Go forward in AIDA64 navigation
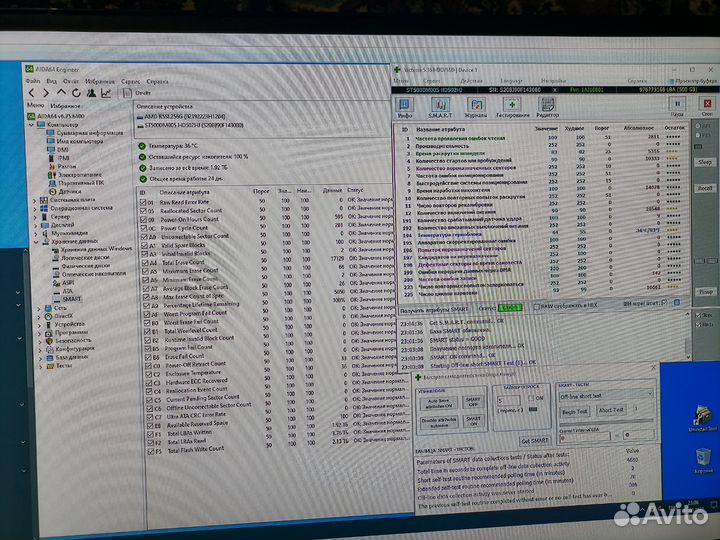Viewport: 720px width, 540px height. (46, 93)
